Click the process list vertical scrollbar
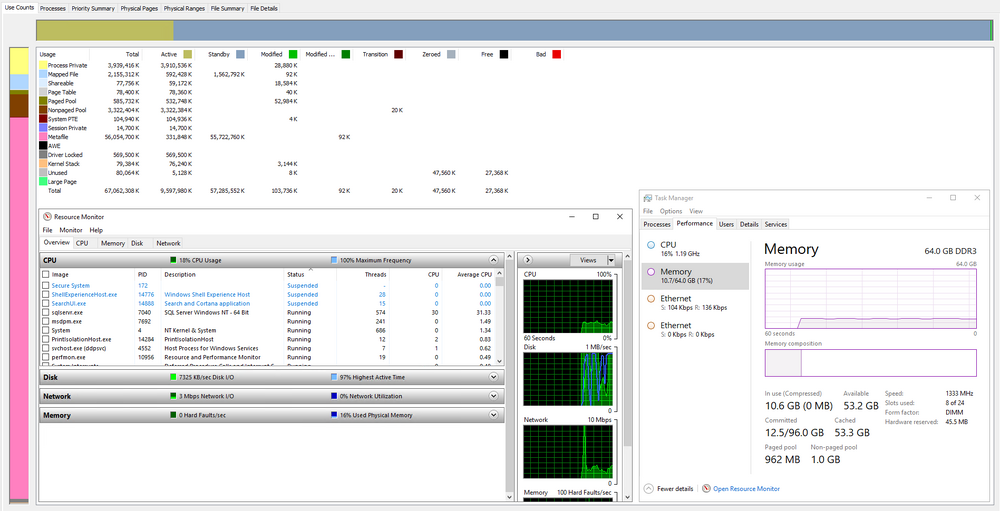Viewport: 1000px width, 511px height. tap(499, 317)
